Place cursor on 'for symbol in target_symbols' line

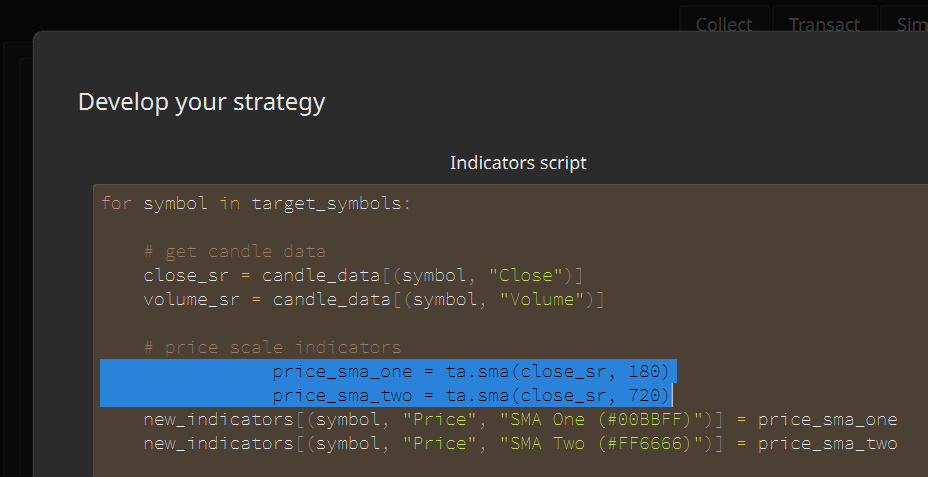point(255,203)
